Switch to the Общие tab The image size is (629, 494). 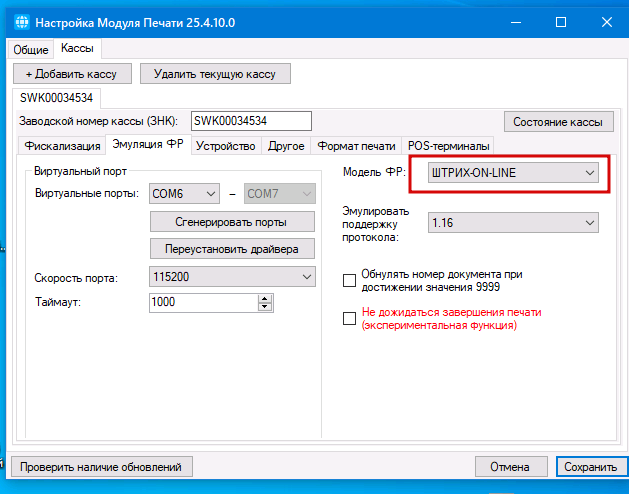[31, 50]
